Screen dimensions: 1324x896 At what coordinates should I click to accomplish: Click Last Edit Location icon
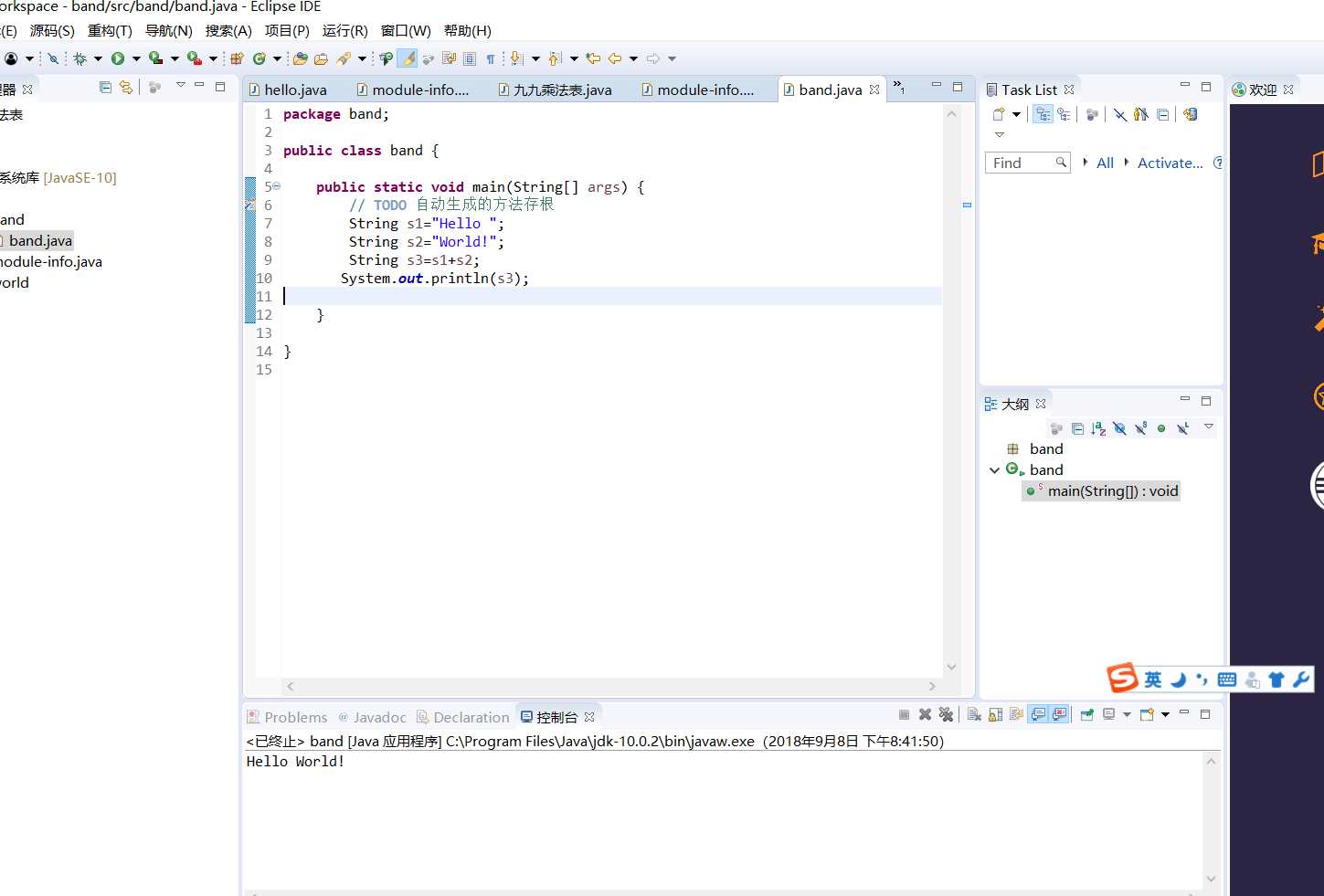[x=593, y=58]
